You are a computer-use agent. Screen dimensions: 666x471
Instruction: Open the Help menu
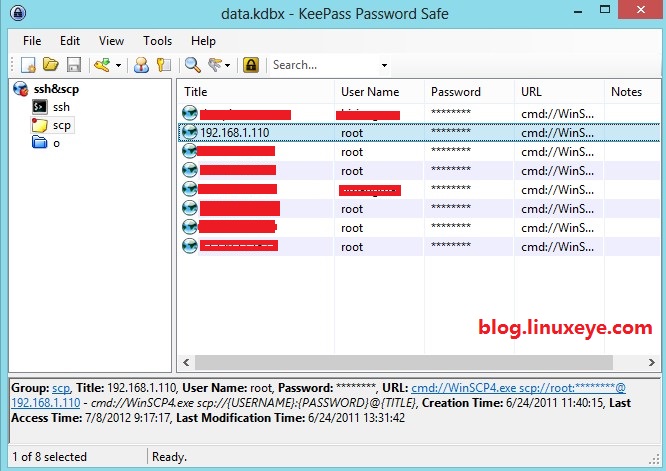tap(203, 41)
